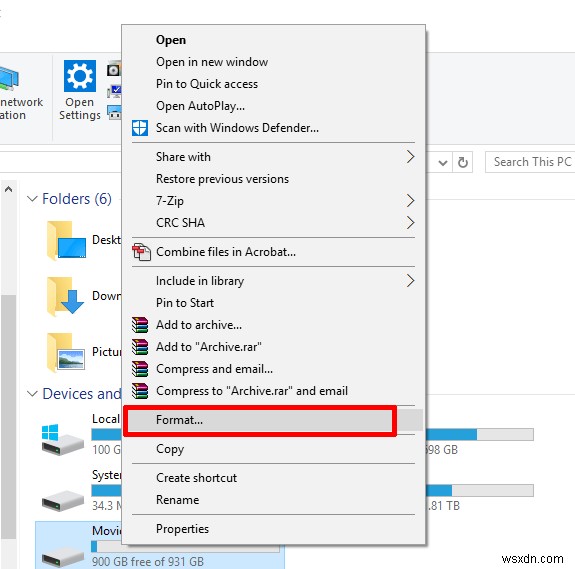Select Restore previous versions

point(273,179)
